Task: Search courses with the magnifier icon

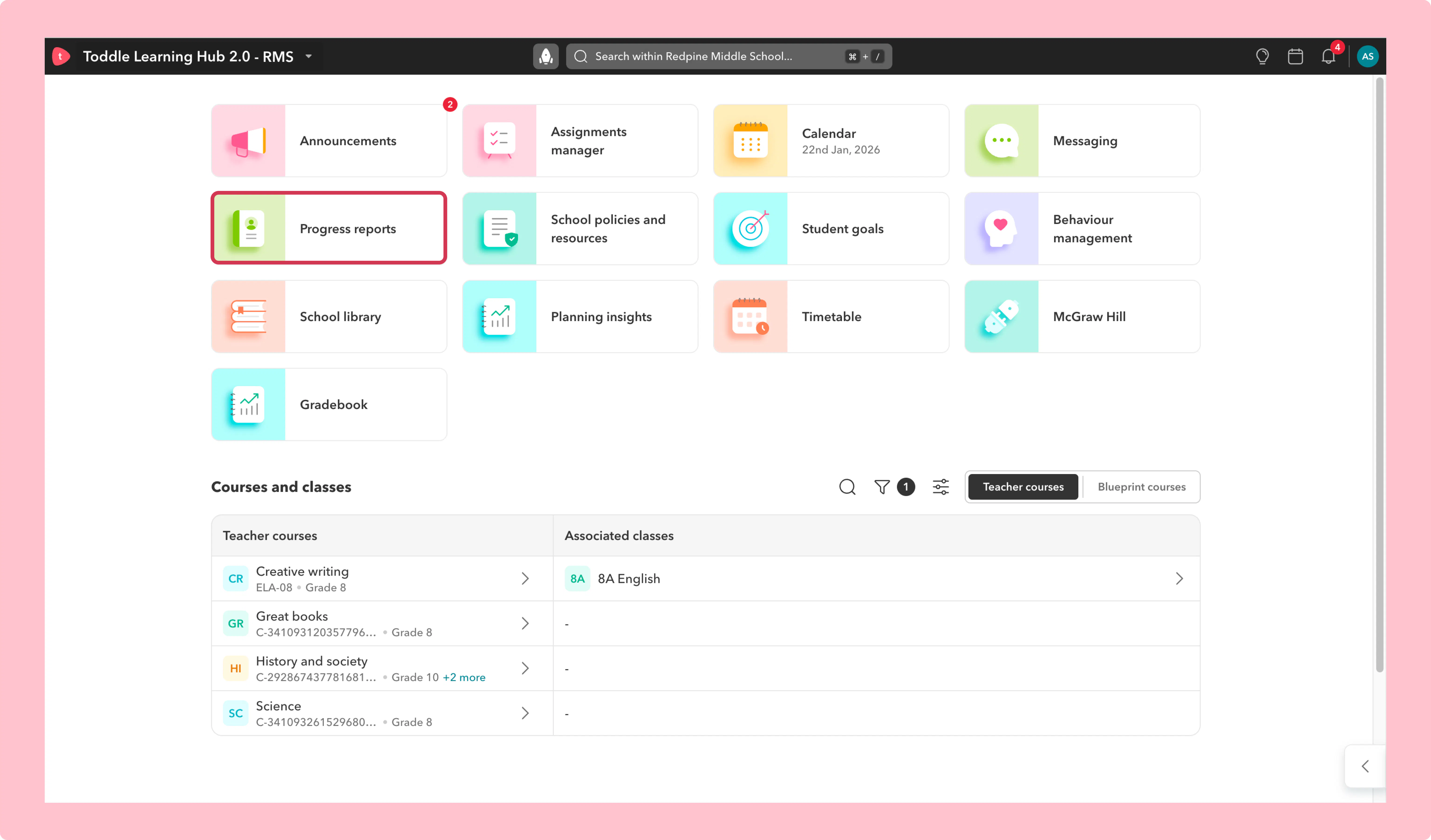Action: (x=847, y=487)
